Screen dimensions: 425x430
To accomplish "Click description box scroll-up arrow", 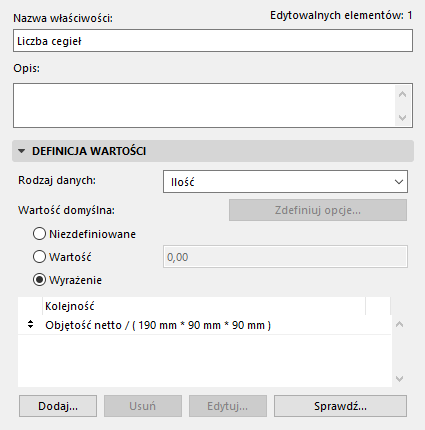I will 402,94.
